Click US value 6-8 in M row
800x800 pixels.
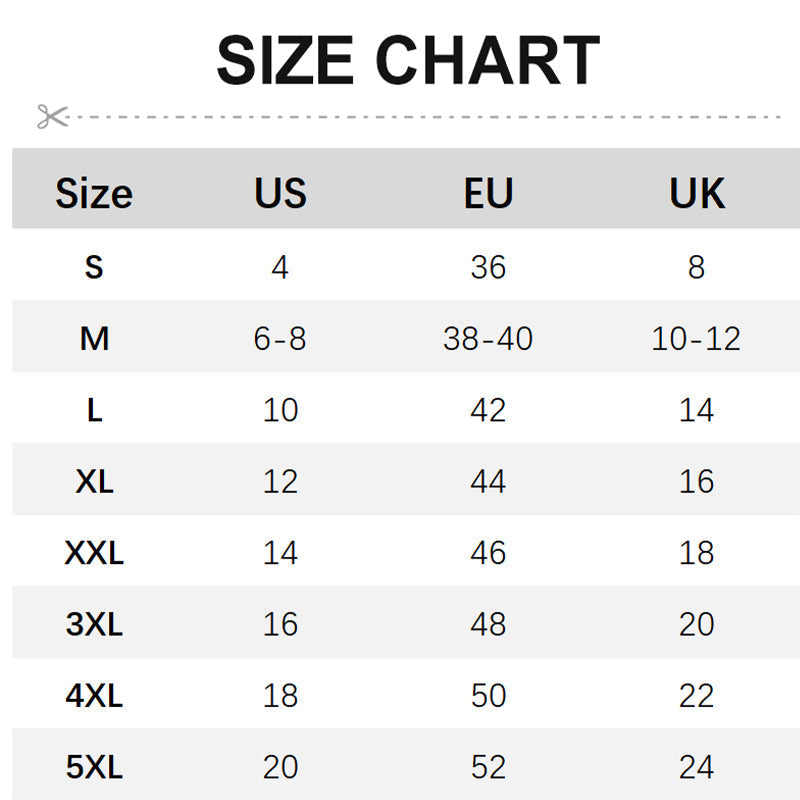280,339
